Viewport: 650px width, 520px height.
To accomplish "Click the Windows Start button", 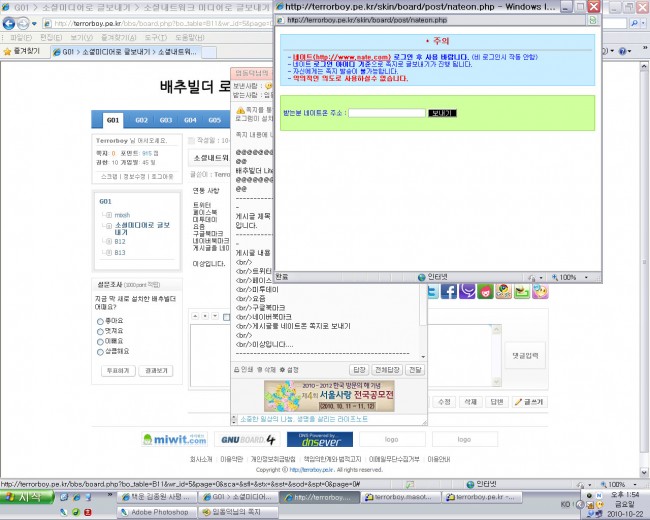I will [28, 496].
